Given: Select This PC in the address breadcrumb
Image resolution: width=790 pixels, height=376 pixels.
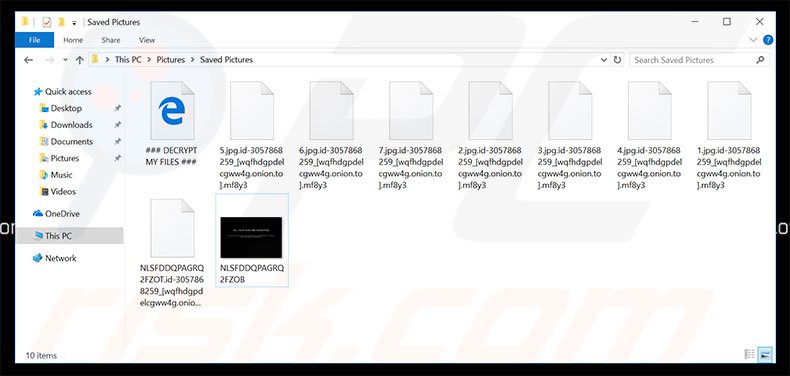Looking at the screenshot, I should (128, 59).
